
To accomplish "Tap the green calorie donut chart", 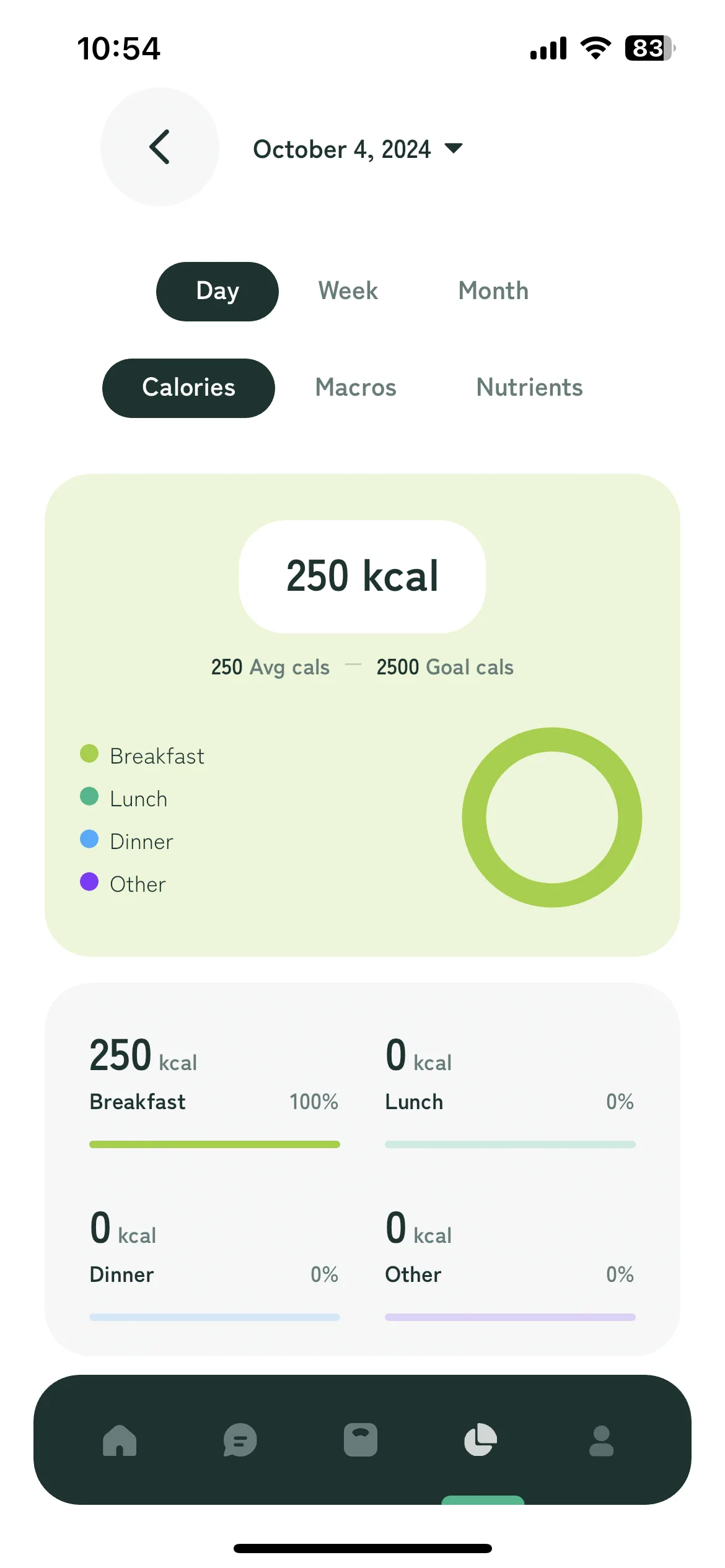I will coord(552,817).
